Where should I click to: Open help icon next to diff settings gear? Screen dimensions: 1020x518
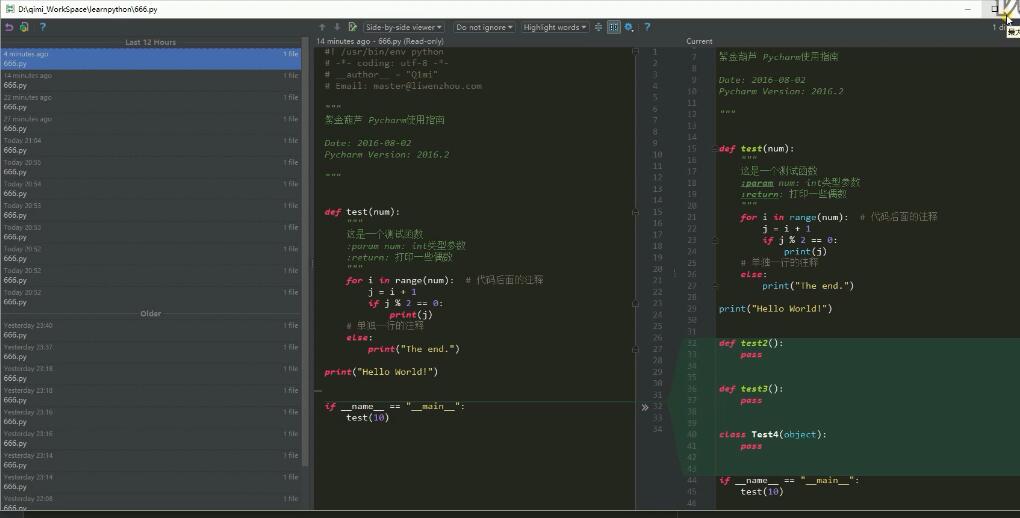coord(647,27)
